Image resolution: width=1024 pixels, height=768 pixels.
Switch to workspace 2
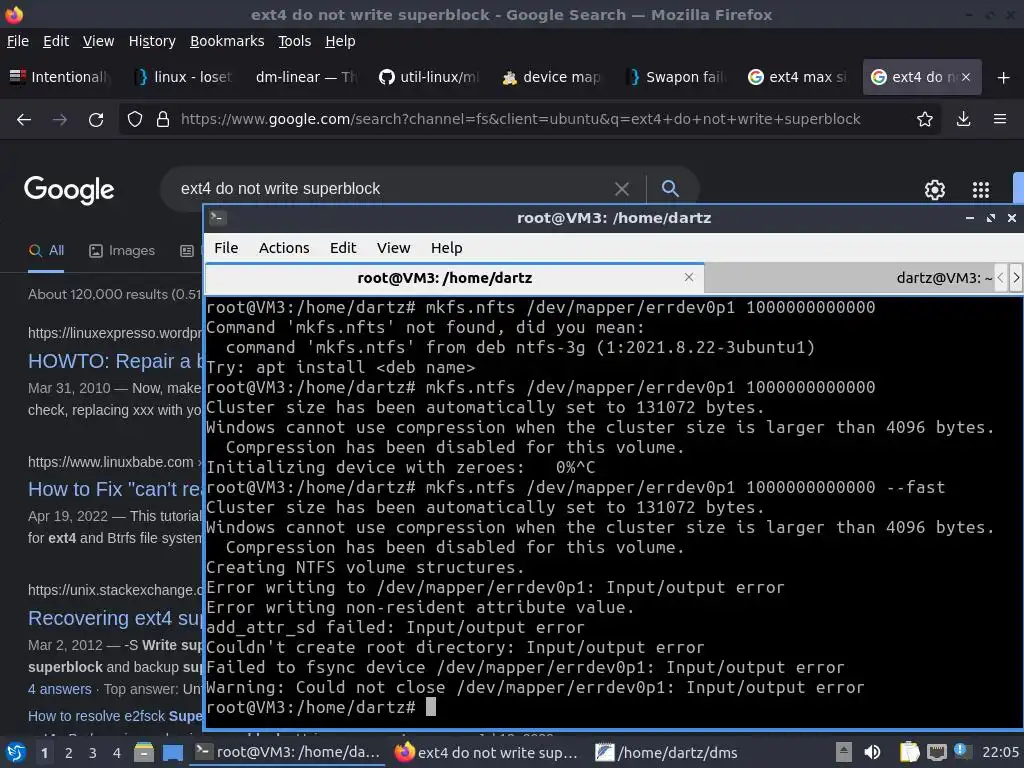[x=69, y=753]
